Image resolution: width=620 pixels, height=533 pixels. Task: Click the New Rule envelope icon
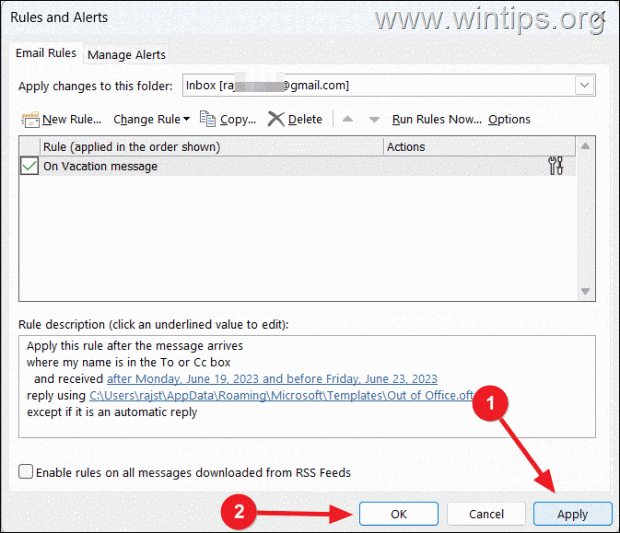[30, 119]
